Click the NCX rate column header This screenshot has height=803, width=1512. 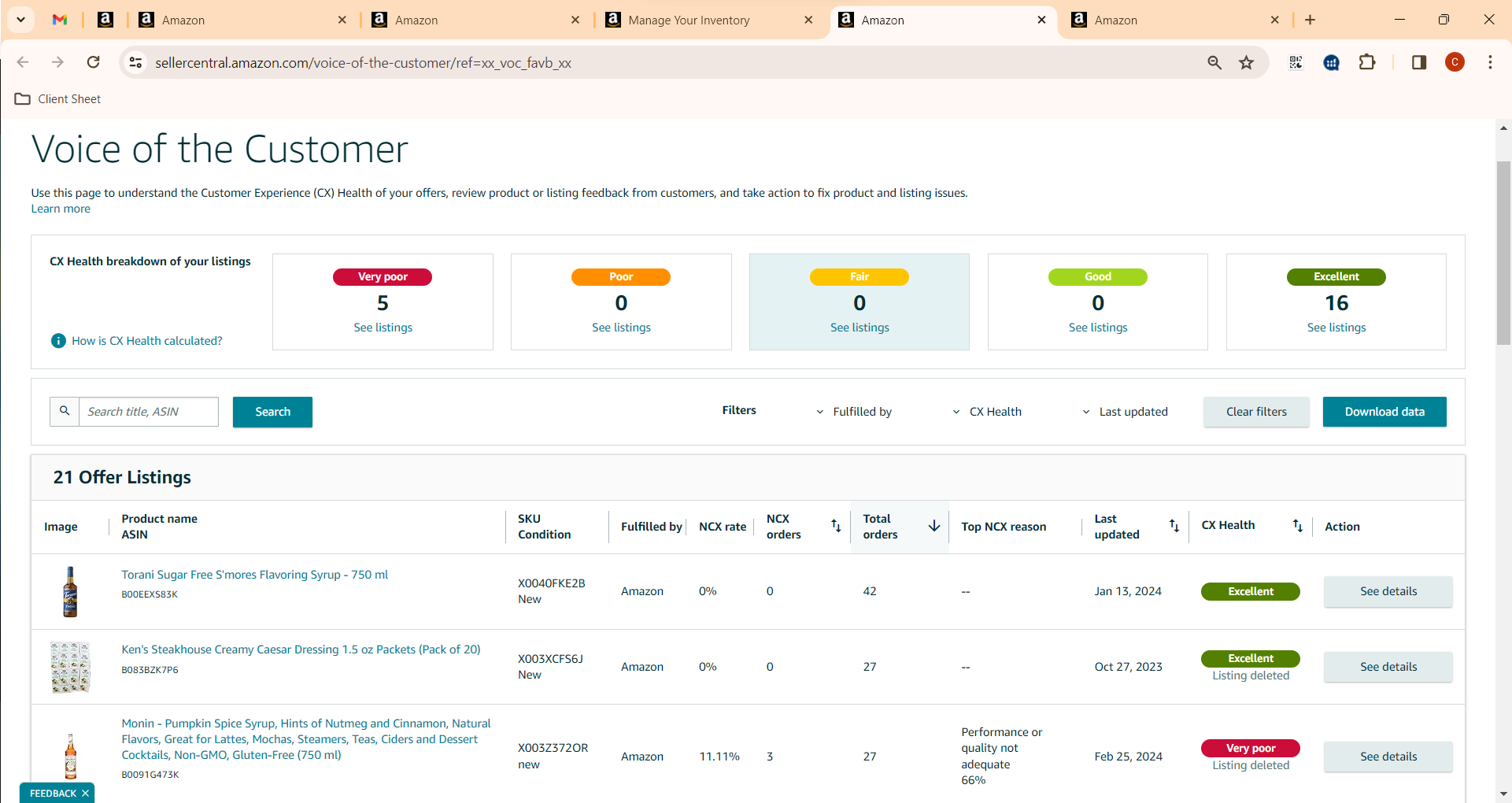pos(722,527)
